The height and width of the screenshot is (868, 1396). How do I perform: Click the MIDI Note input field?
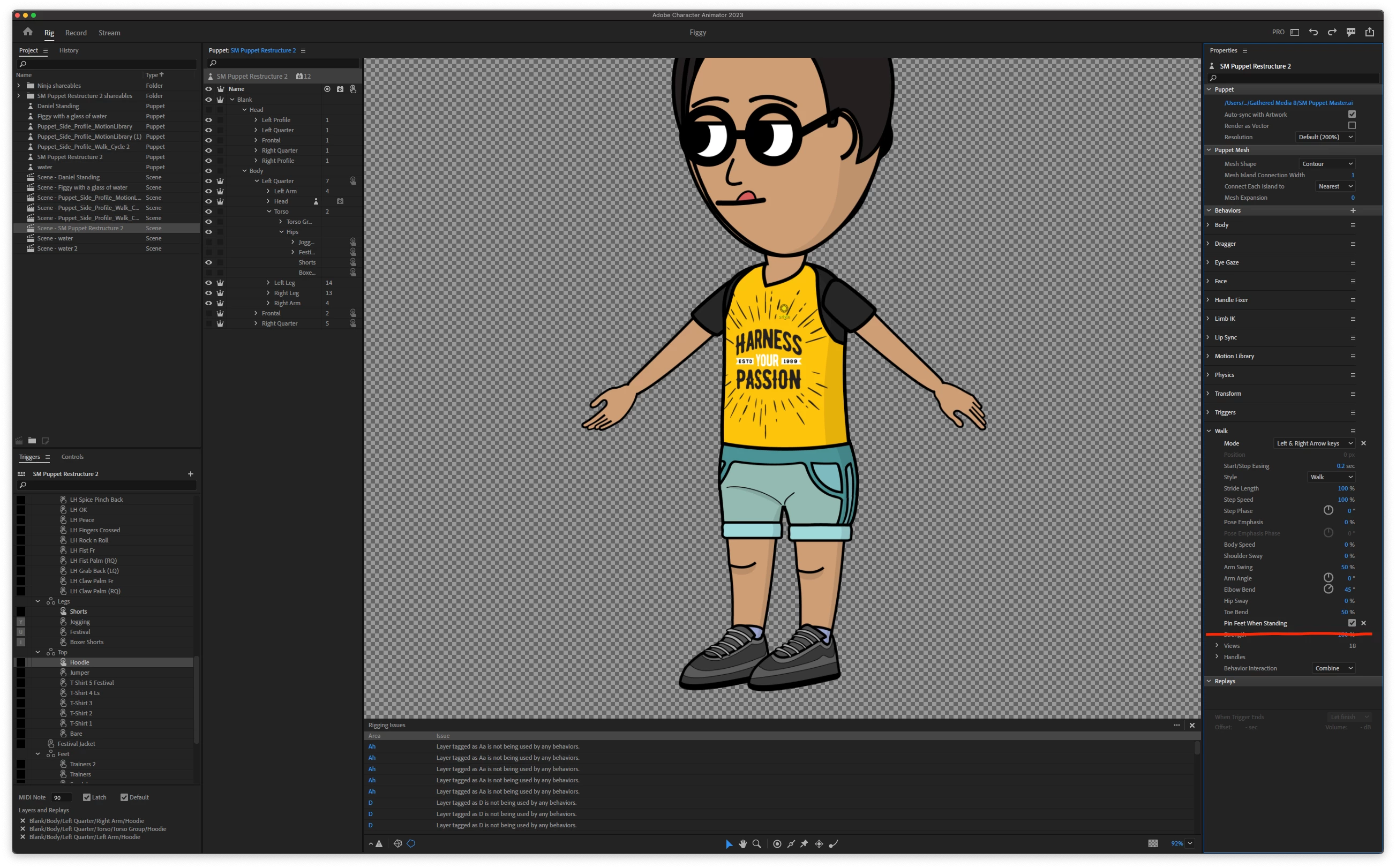pos(61,797)
